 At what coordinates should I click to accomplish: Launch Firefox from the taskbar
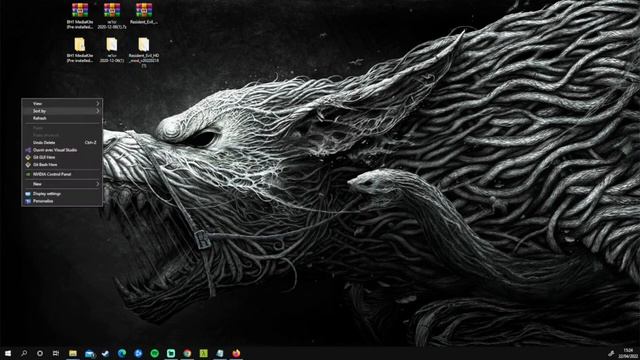coord(236,353)
